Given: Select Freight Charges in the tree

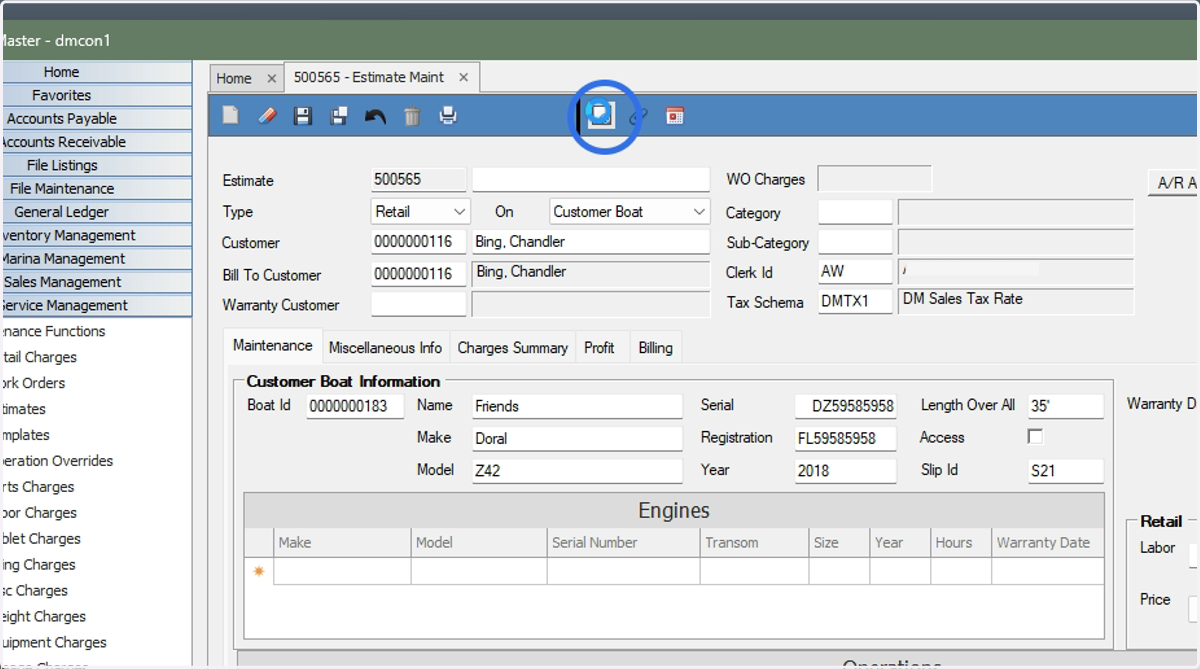Looking at the screenshot, I should [43, 617].
